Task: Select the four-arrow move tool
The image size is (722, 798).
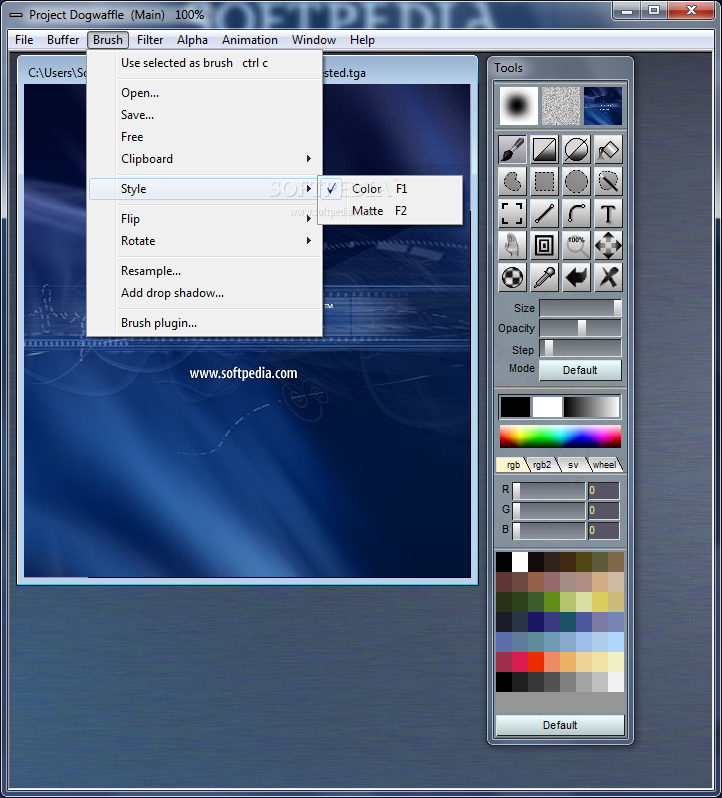Action: 608,245
